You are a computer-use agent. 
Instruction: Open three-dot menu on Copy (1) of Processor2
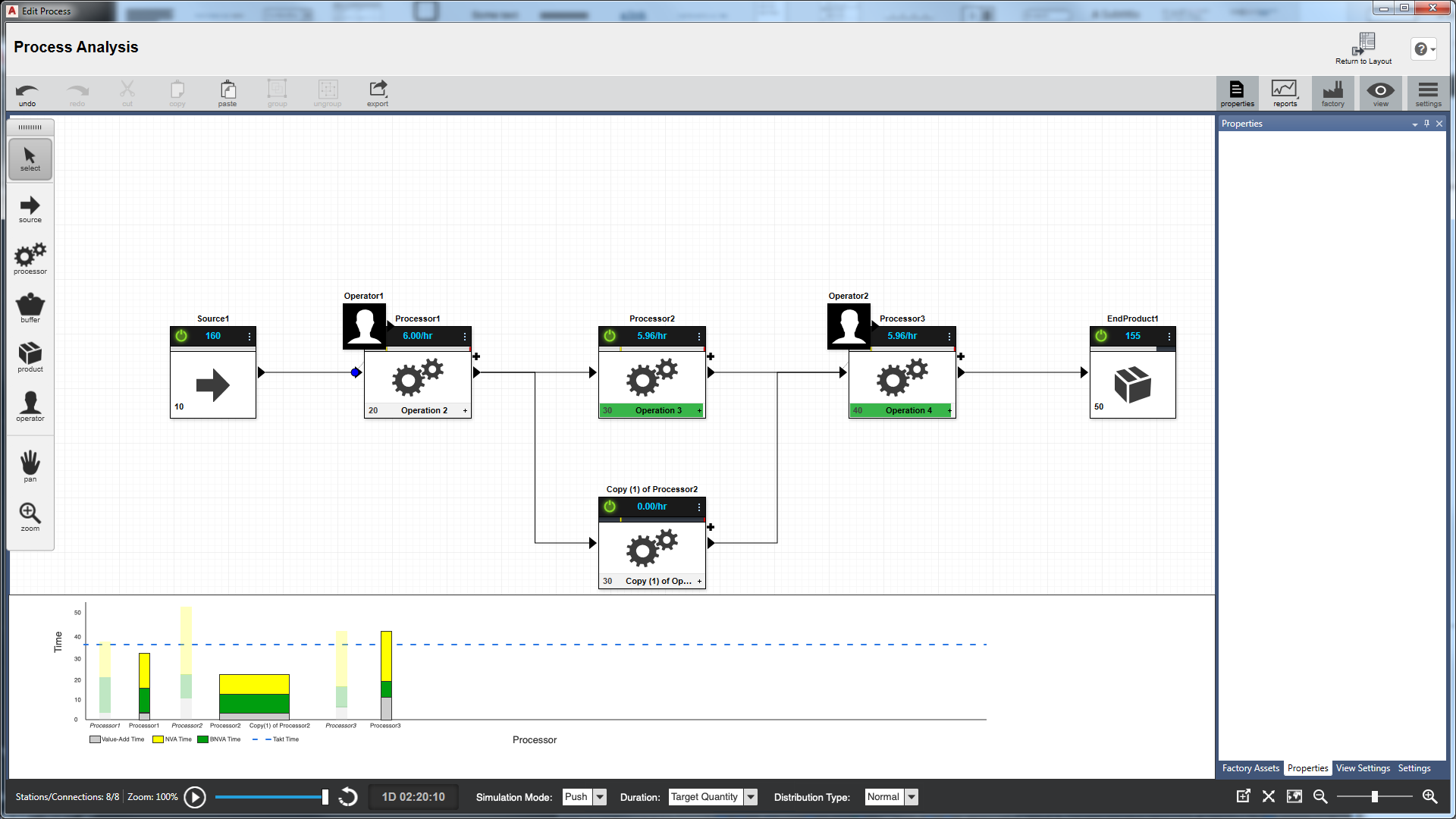pyautogui.click(x=699, y=507)
